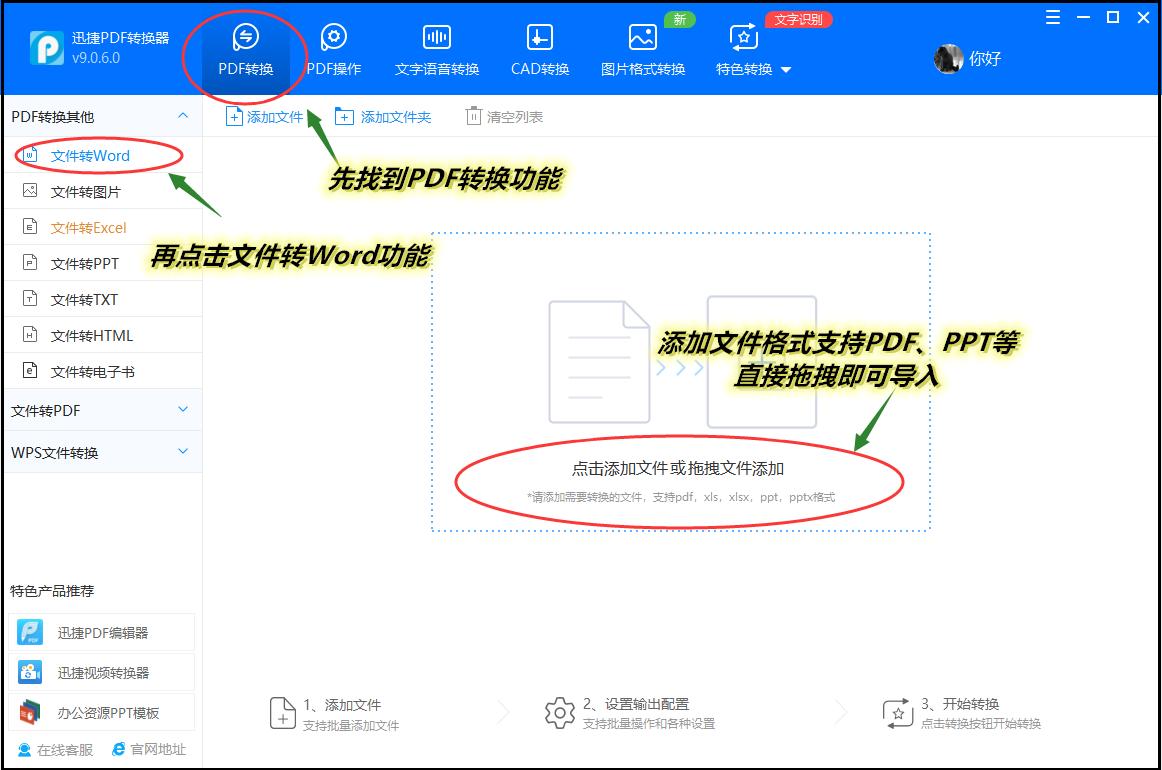This screenshot has height=770, width=1162.
Task: Open 迅捷视频转换器 in the sidebar
Action: point(101,671)
